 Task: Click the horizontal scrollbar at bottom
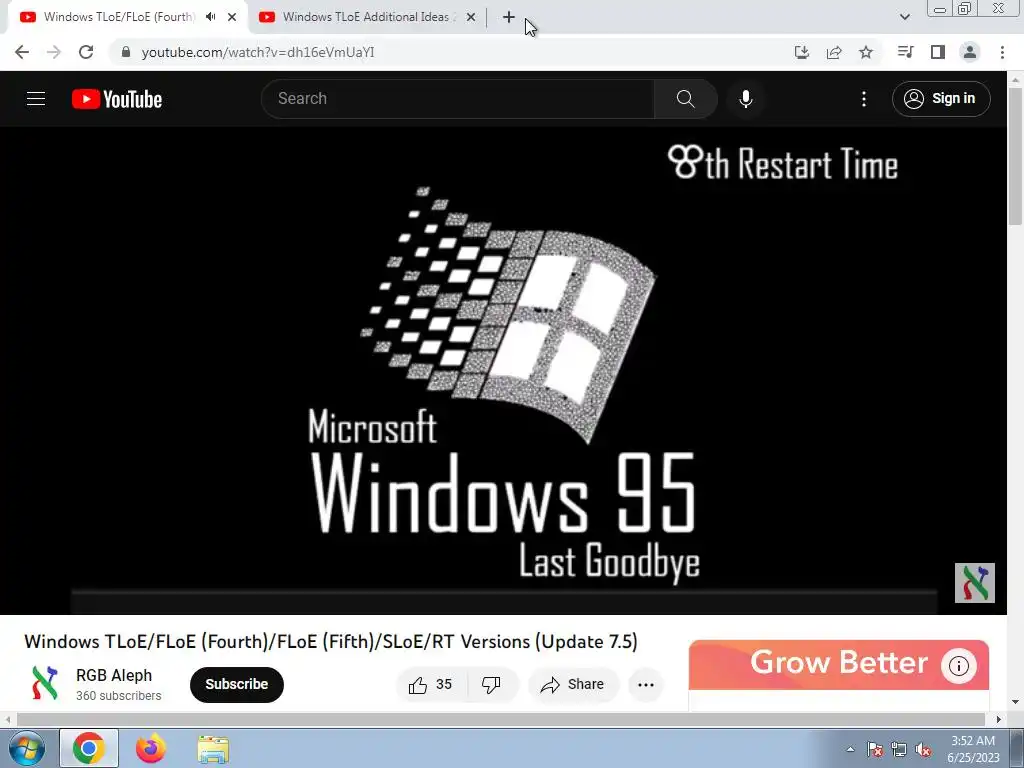[x=500, y=720]
